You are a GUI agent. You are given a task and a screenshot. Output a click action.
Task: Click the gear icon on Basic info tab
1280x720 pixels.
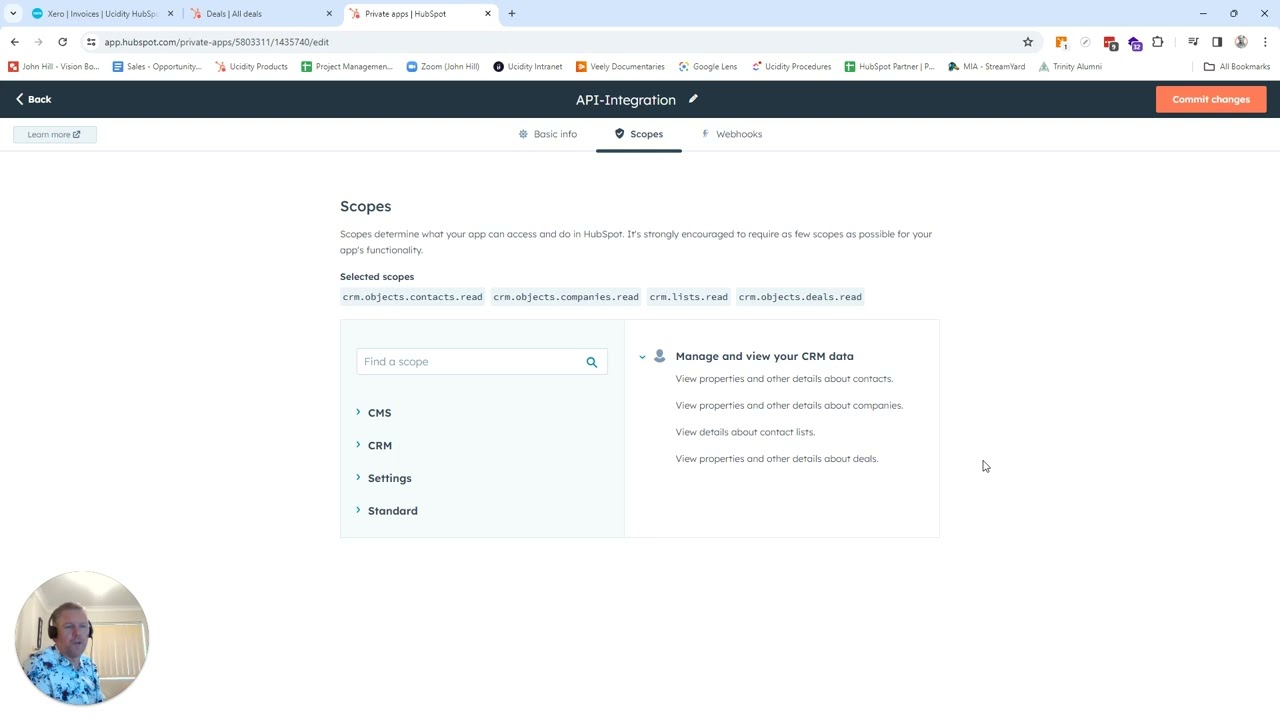pos(523,134)
